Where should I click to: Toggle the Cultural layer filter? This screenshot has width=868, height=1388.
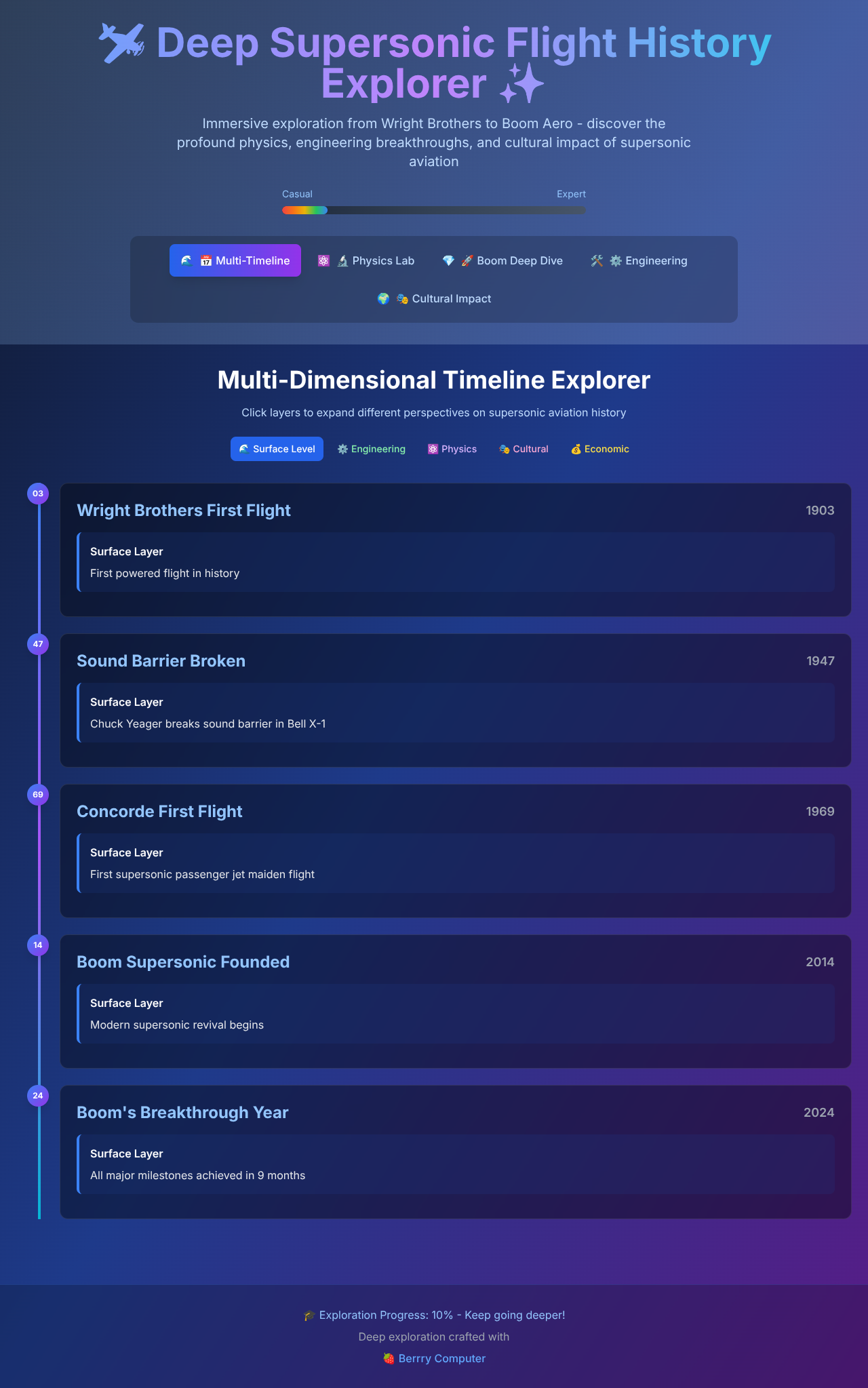524,449
